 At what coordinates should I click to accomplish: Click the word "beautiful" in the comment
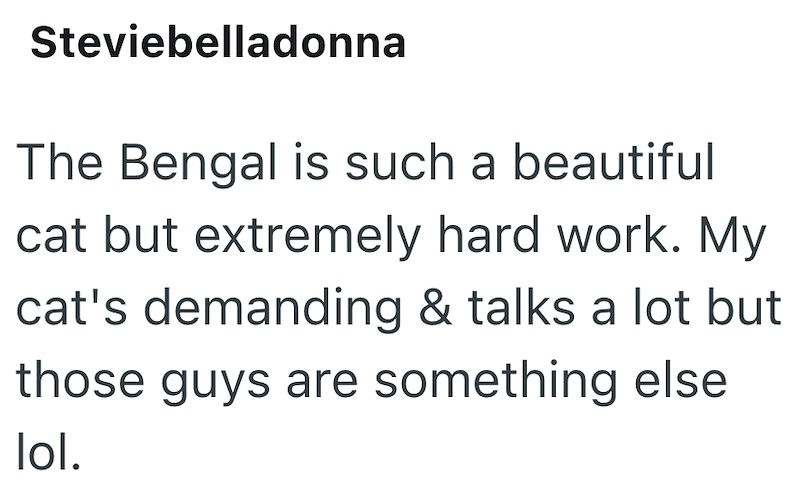[613, 162]
